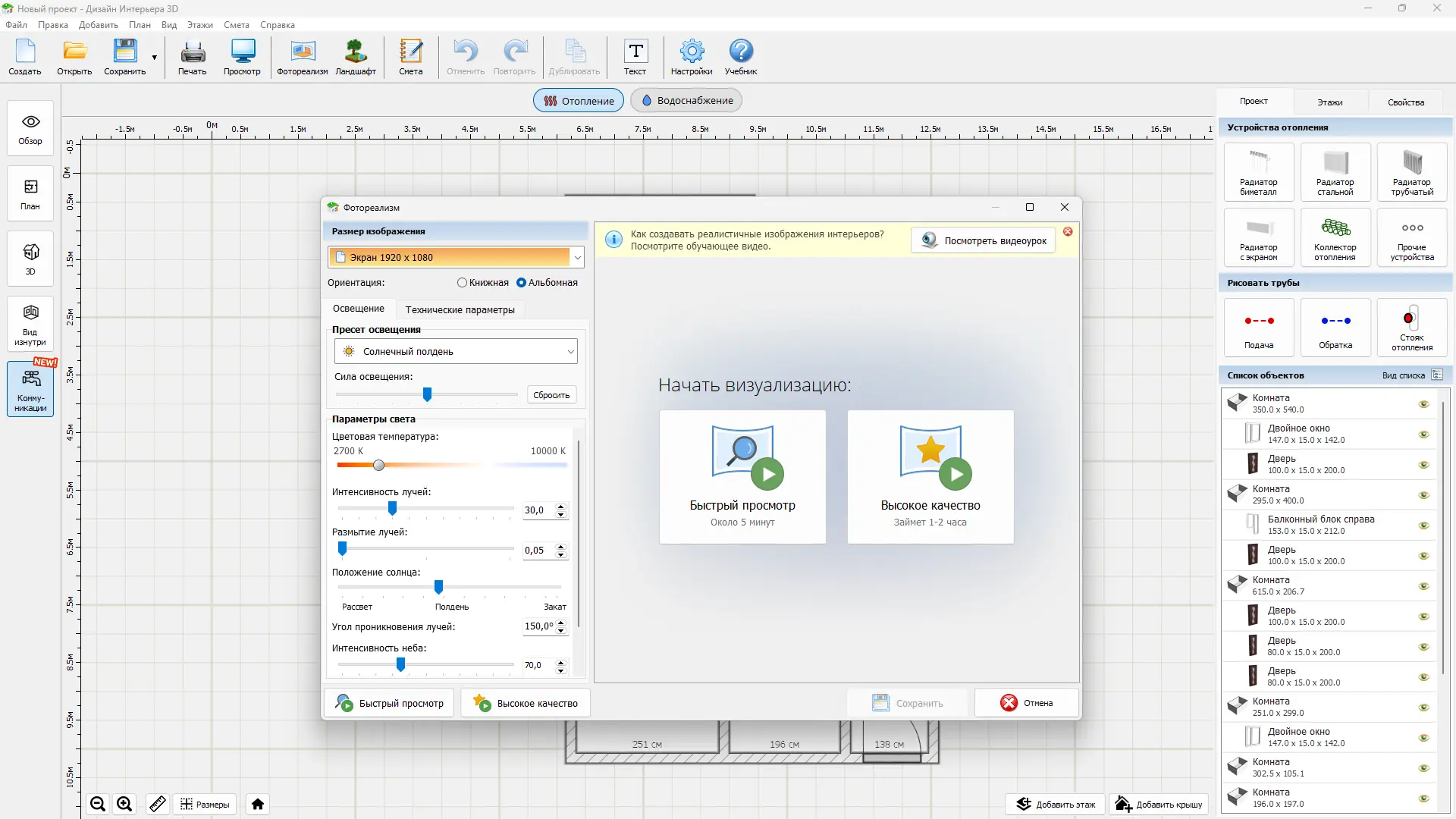
Task: Select the Portrait (Книжная) orientation radio button
Action: (462, 283)
